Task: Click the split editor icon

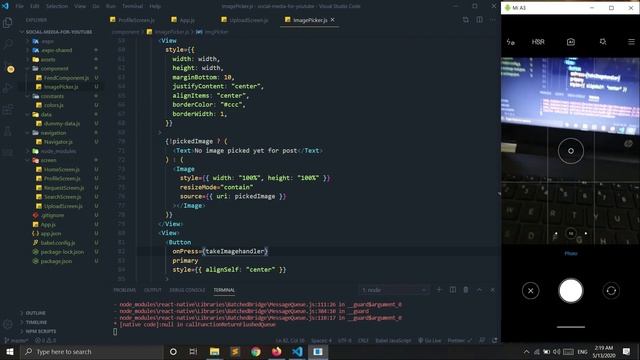Action: click(x=480, y=20)
